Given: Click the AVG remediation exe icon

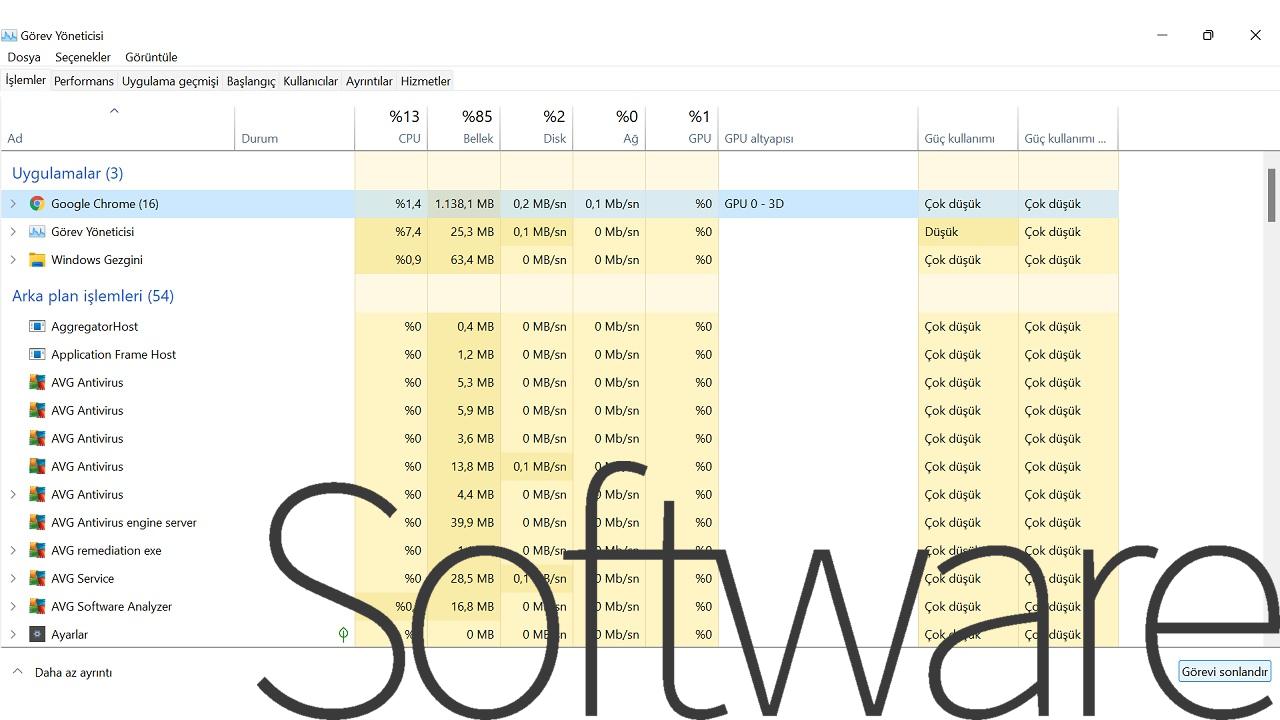Looking at the screenshot, I should 37,551.
